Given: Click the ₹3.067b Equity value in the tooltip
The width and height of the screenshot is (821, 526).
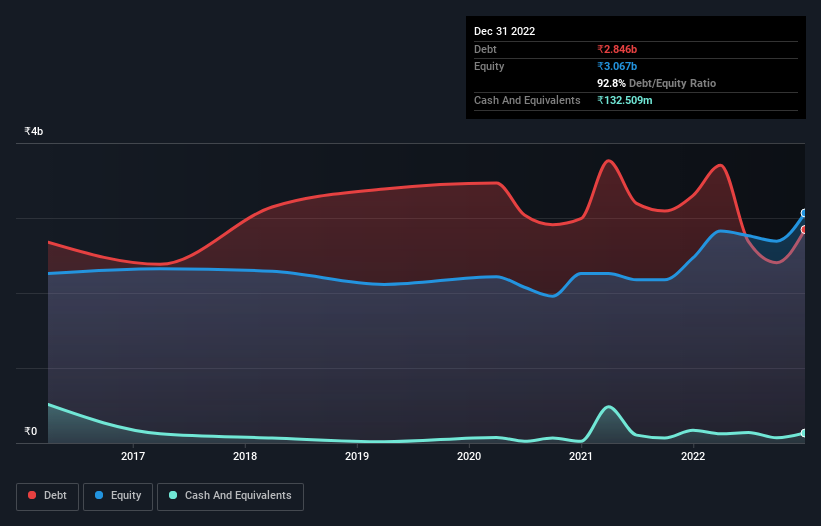Looking at the screenshot, I should [x=617, y=66].
